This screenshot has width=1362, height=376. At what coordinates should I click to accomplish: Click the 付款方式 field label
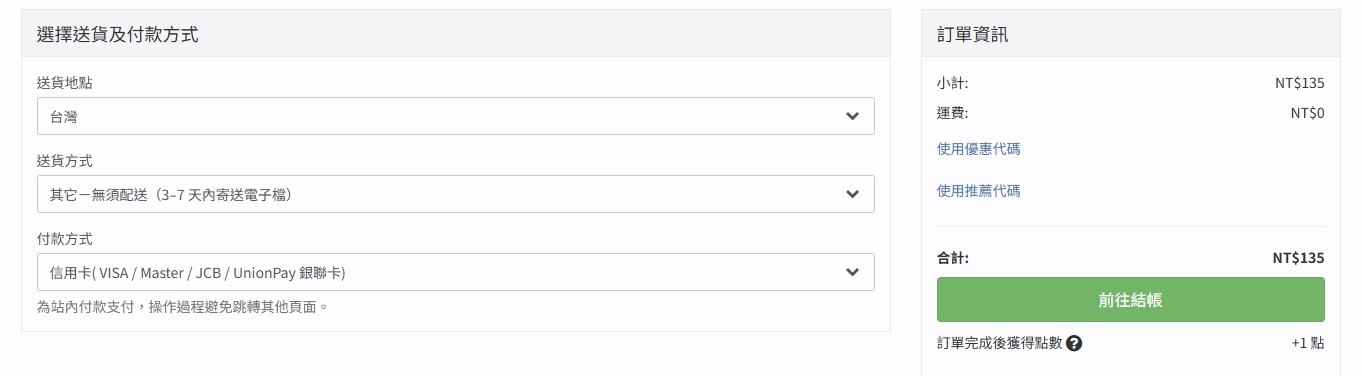[x=64, y=239]
